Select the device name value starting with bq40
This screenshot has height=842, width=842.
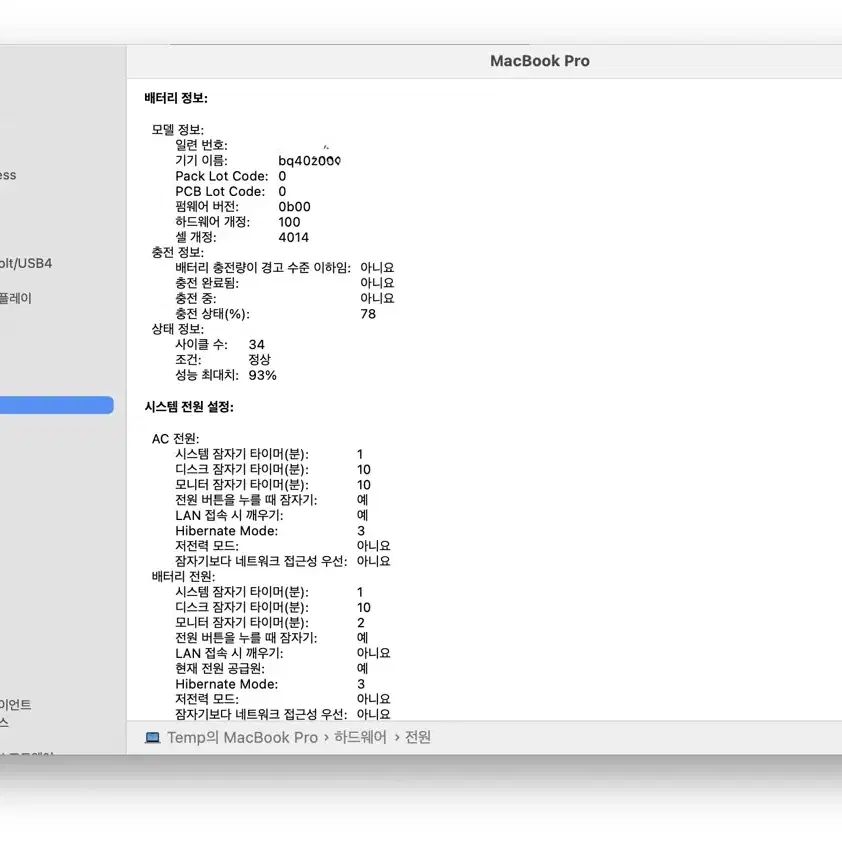(309, 161)
